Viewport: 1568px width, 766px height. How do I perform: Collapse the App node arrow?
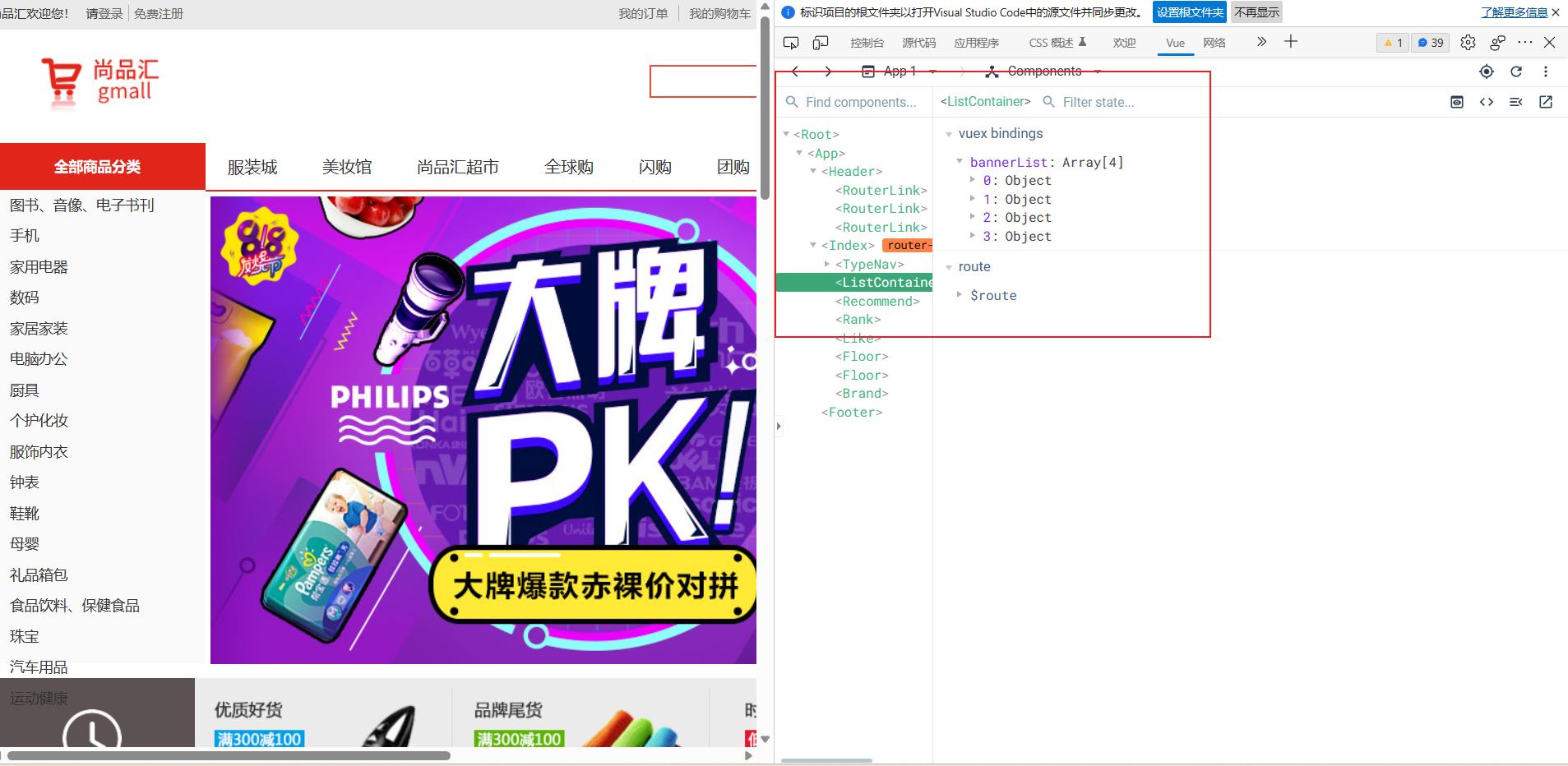[799, 153]
